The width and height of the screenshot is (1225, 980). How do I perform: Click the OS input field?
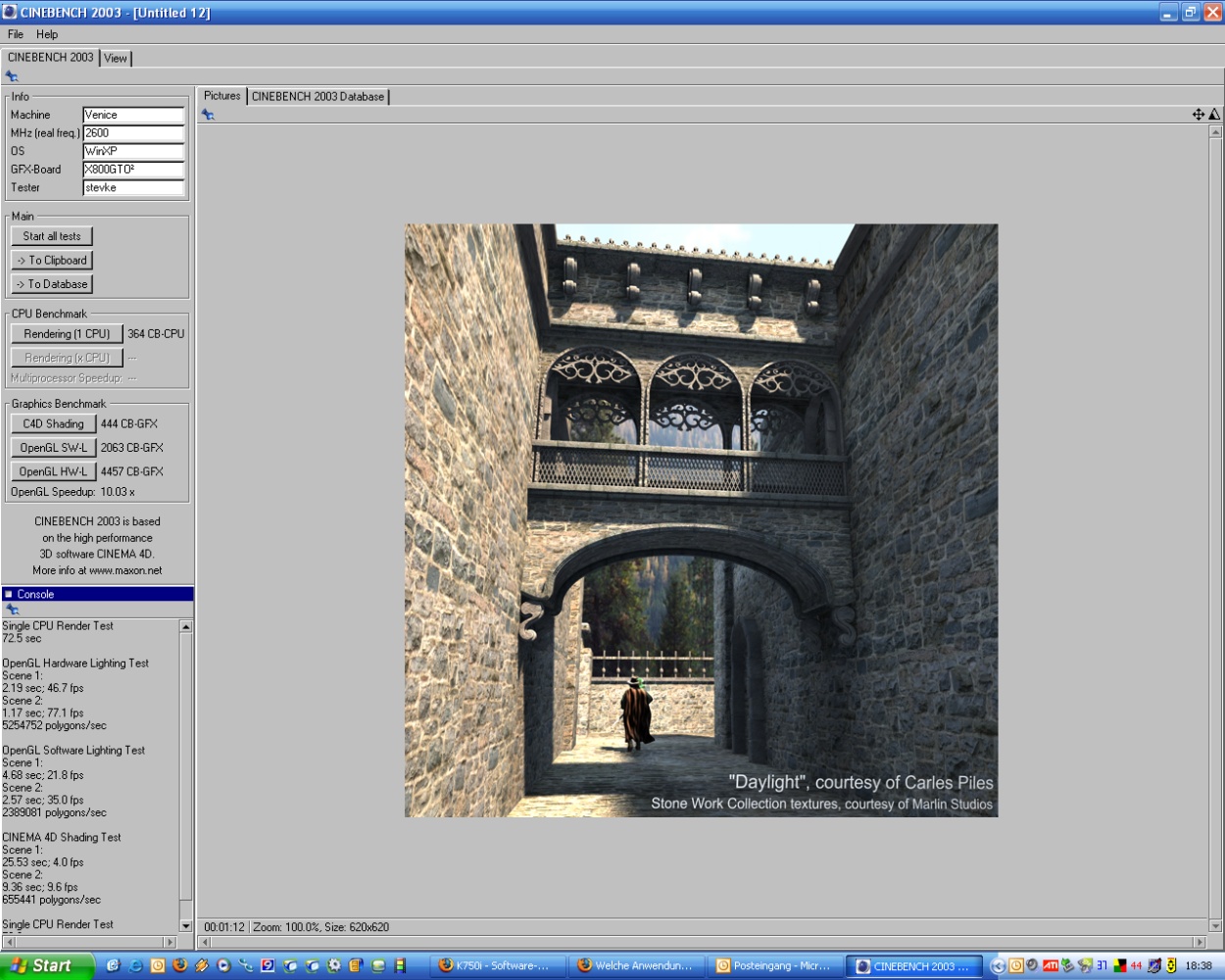coord(133,151)
